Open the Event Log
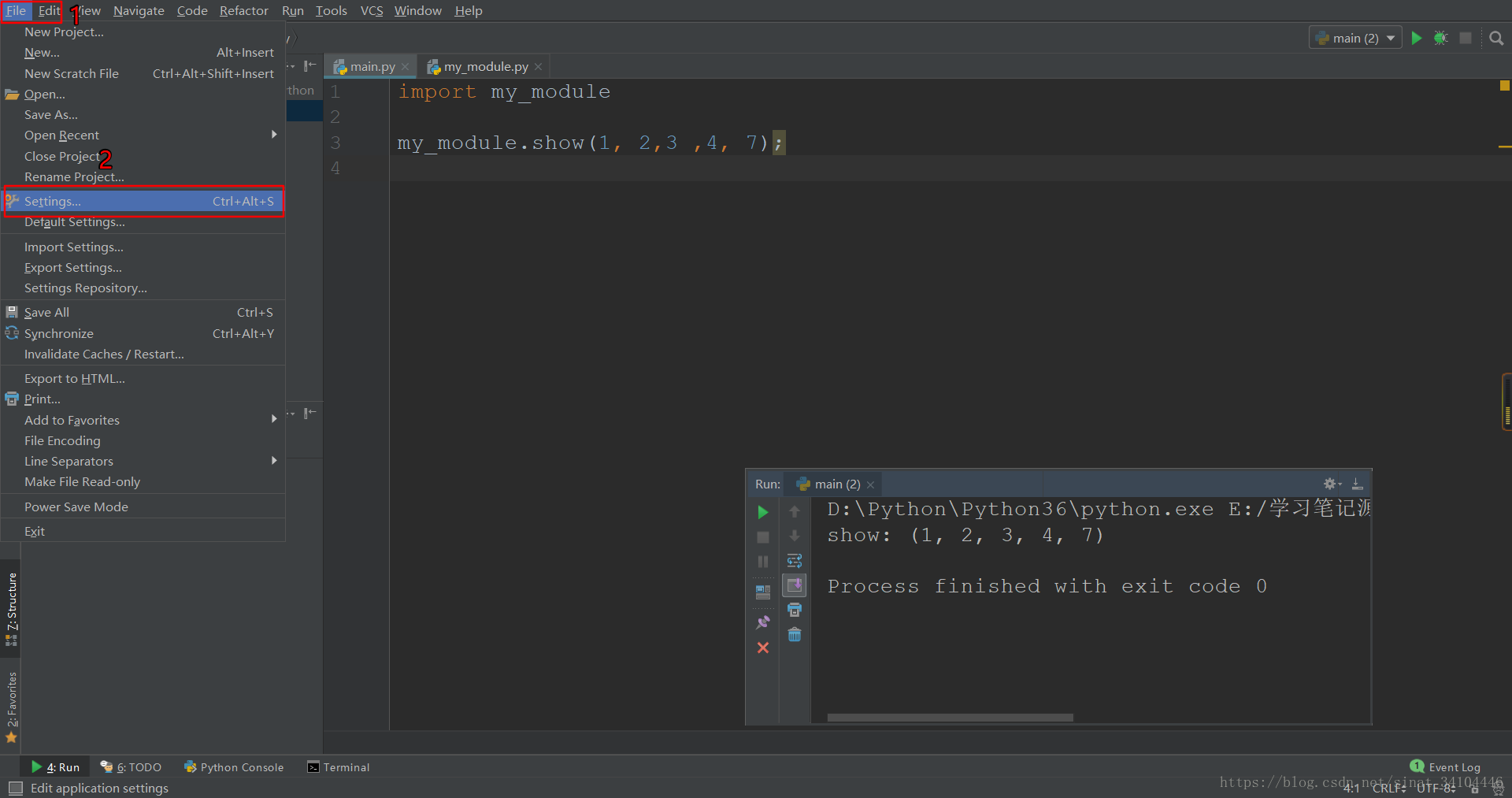Viewport: 1512px width, 798px height. pos(1446,766)
